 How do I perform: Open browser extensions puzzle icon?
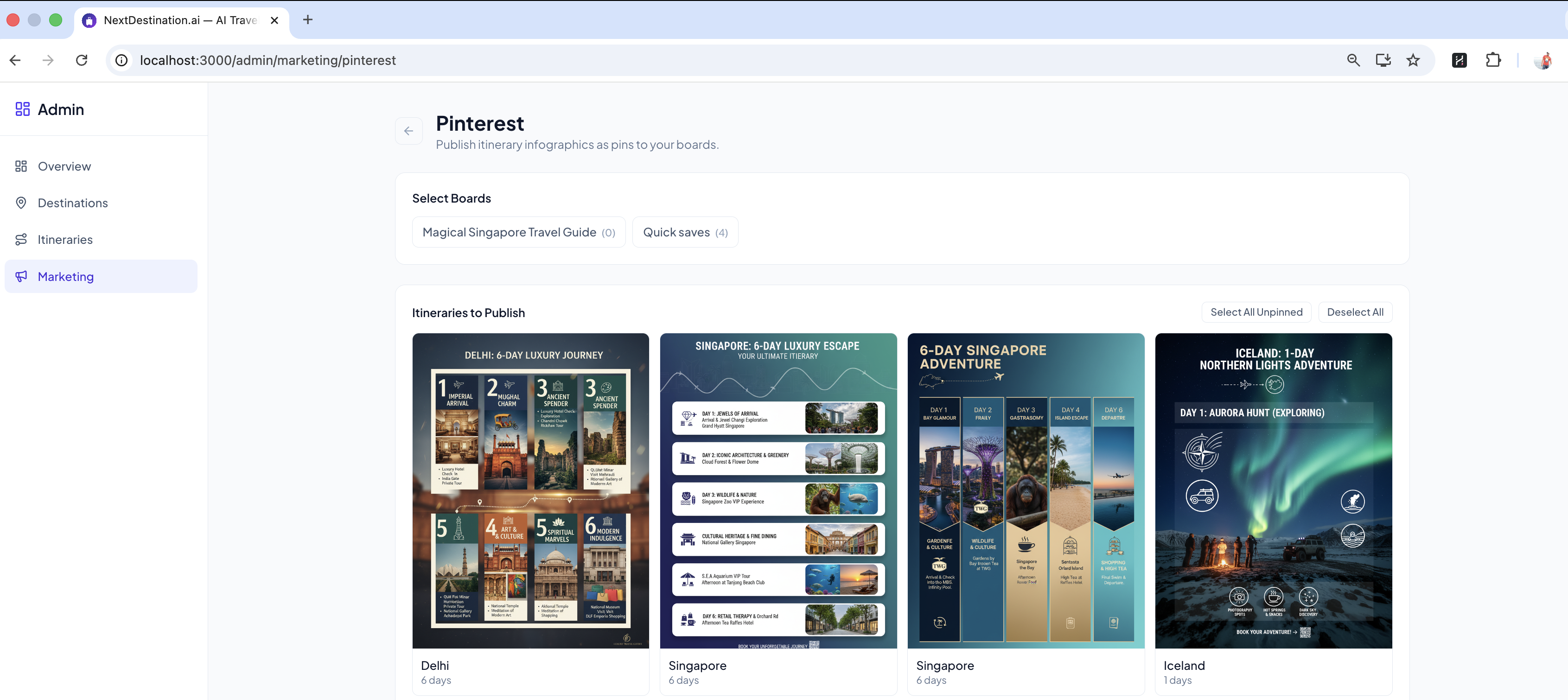point(1492,60)
